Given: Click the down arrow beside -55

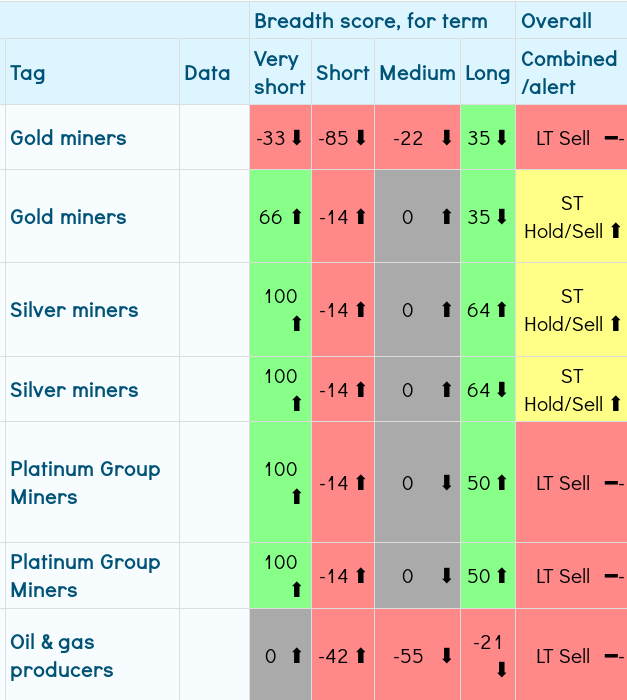Looking at the screenshot, I should [x=446, y=656].
